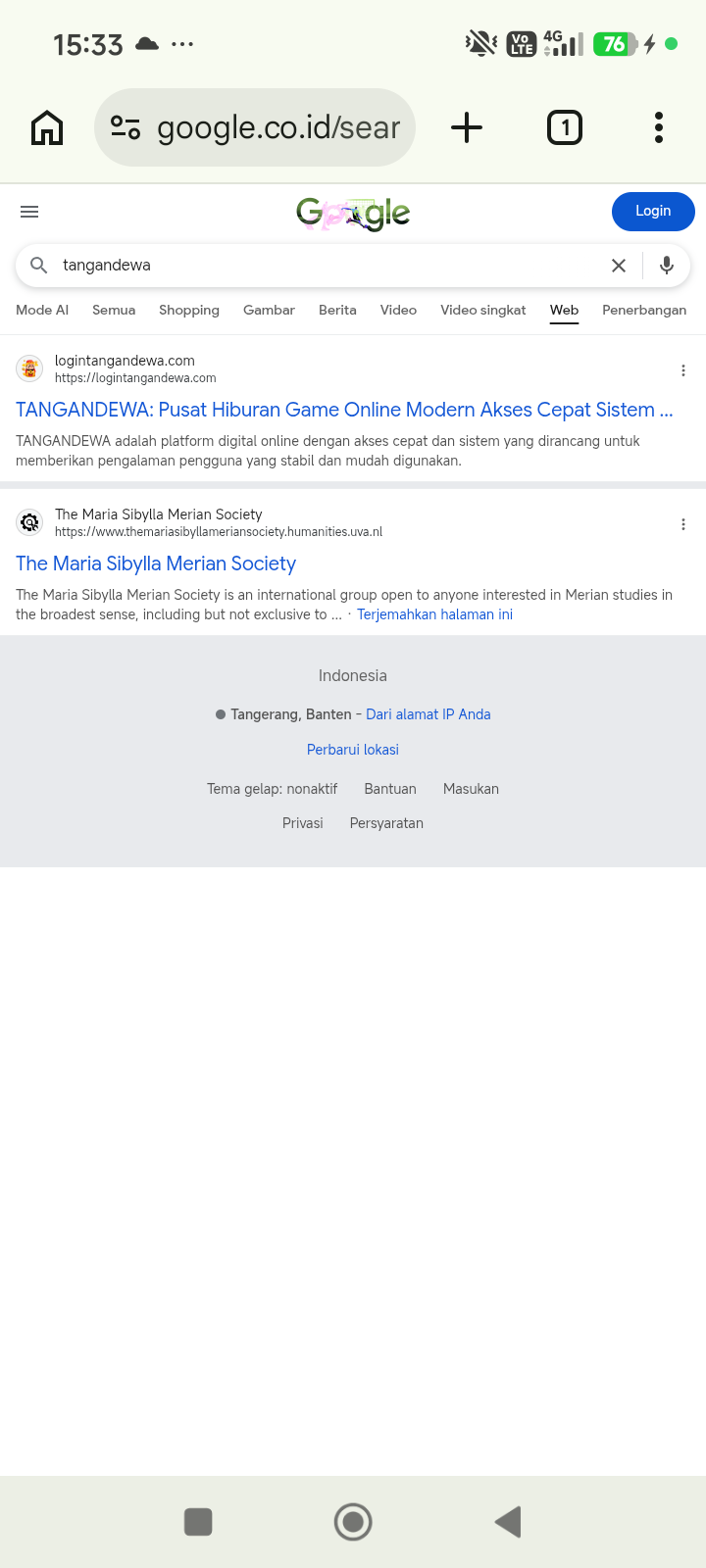This screenshot has width=706, height=1568.
Task: Start voice search with microphone icon
Action: 667,266
